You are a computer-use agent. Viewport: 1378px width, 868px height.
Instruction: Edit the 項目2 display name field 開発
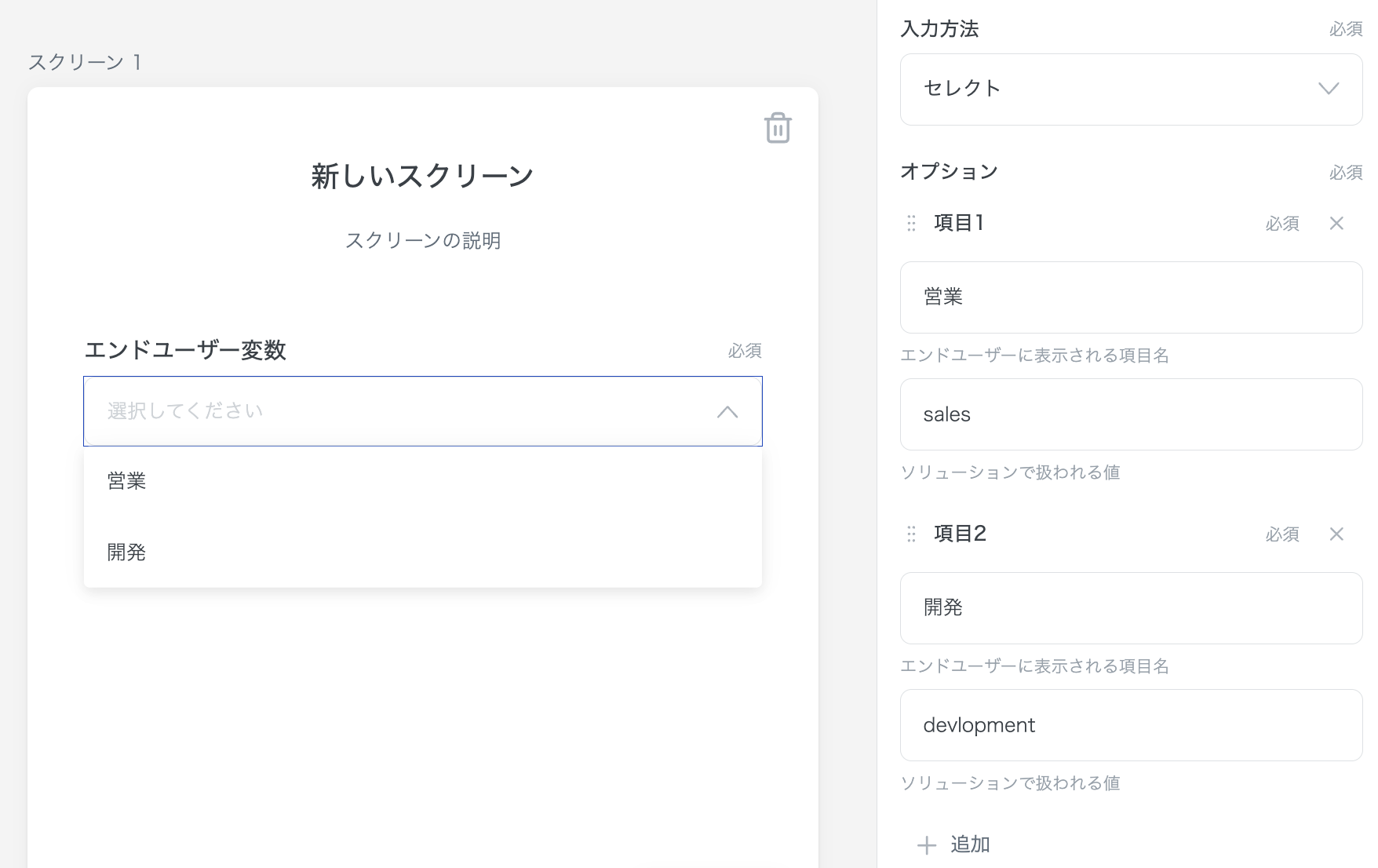pyautogui.click(x=1130, y=608)
